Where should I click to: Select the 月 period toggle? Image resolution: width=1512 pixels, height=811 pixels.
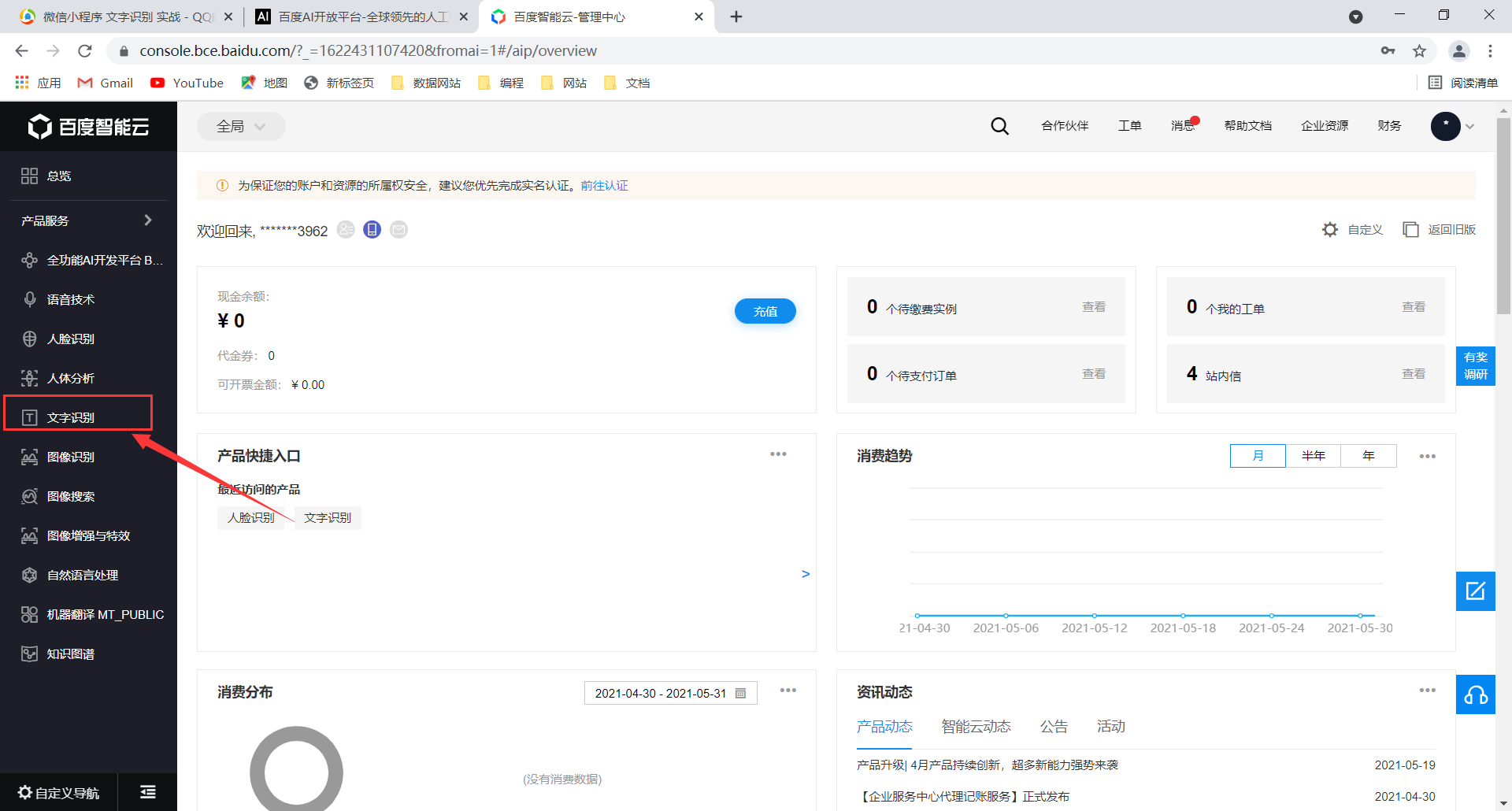[1258, 456]
